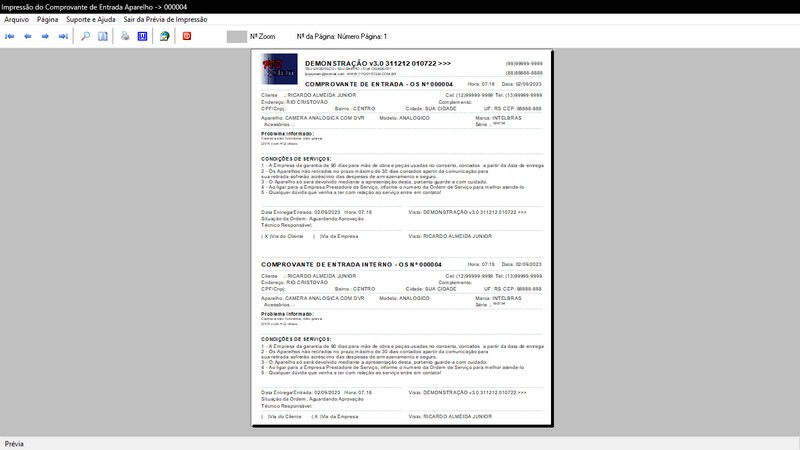The height and width of the screenshot is (450, 800).
Task: Open the Página menu
Action: (x=48, y=19)
